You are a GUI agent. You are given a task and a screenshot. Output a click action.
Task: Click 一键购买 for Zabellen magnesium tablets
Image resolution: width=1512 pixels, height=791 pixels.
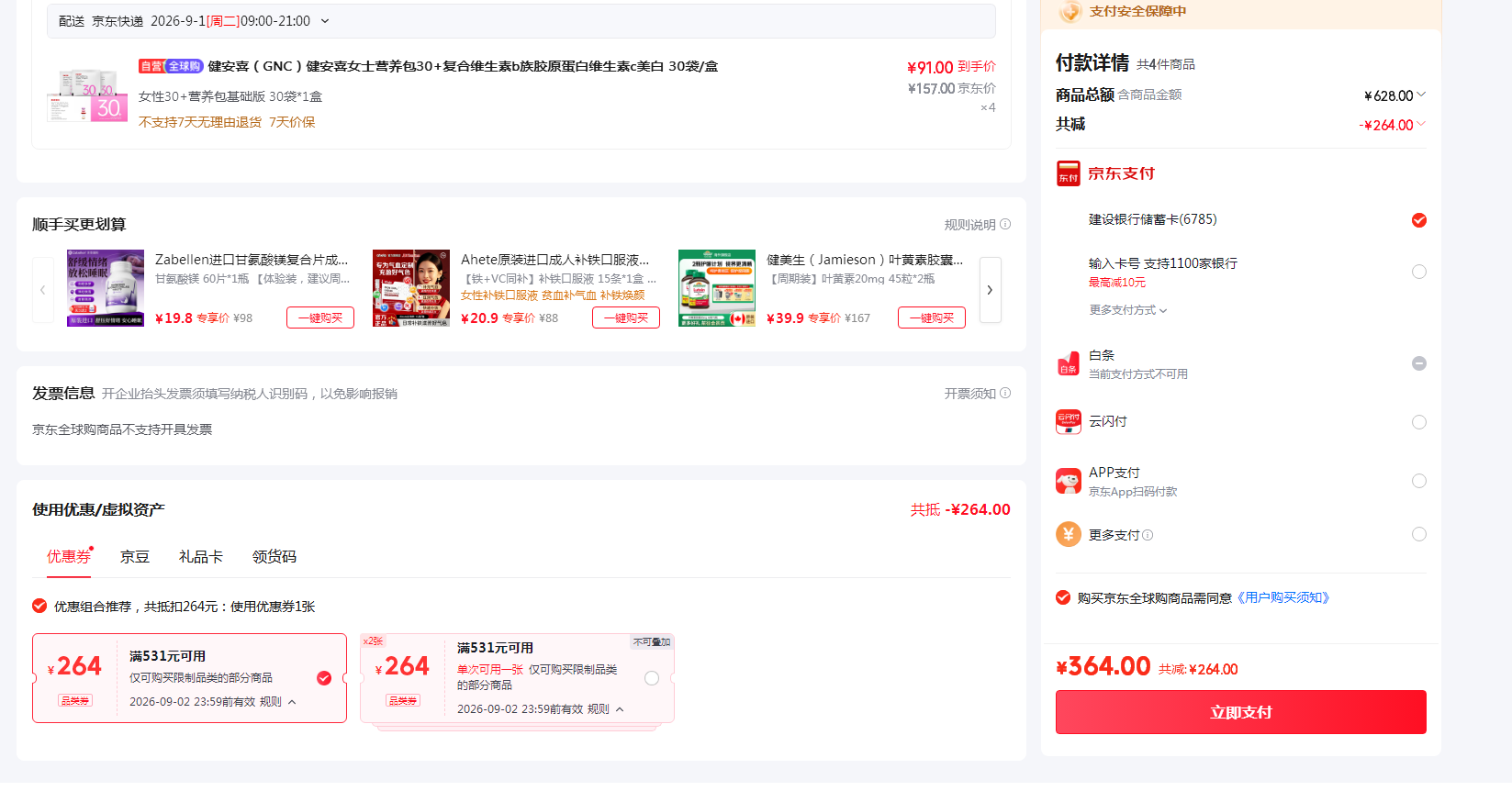pos(320,318)
